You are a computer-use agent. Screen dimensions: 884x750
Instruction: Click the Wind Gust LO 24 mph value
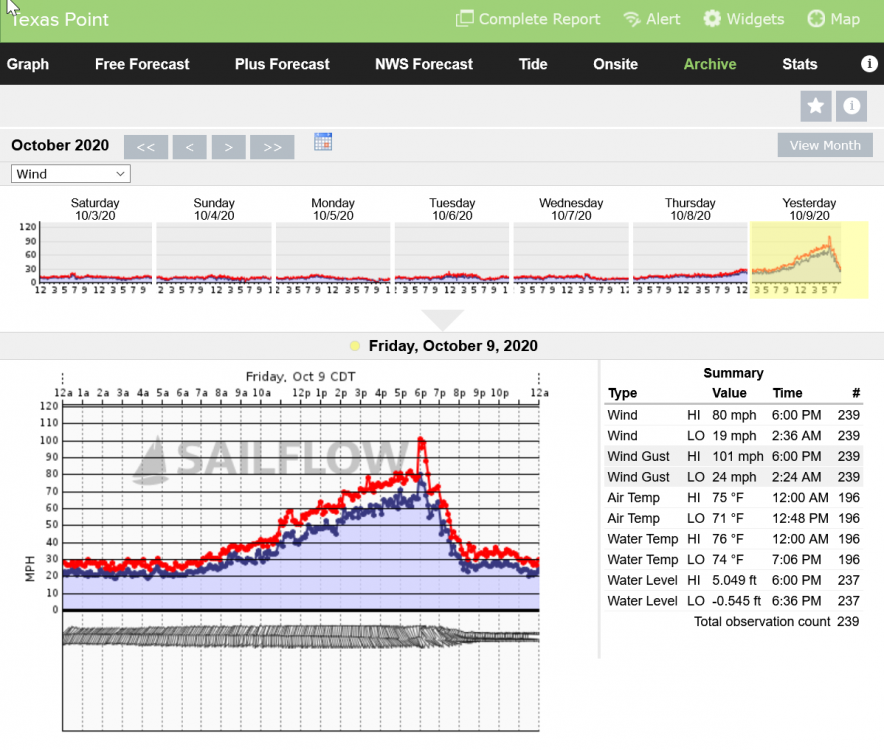point(733,477)
